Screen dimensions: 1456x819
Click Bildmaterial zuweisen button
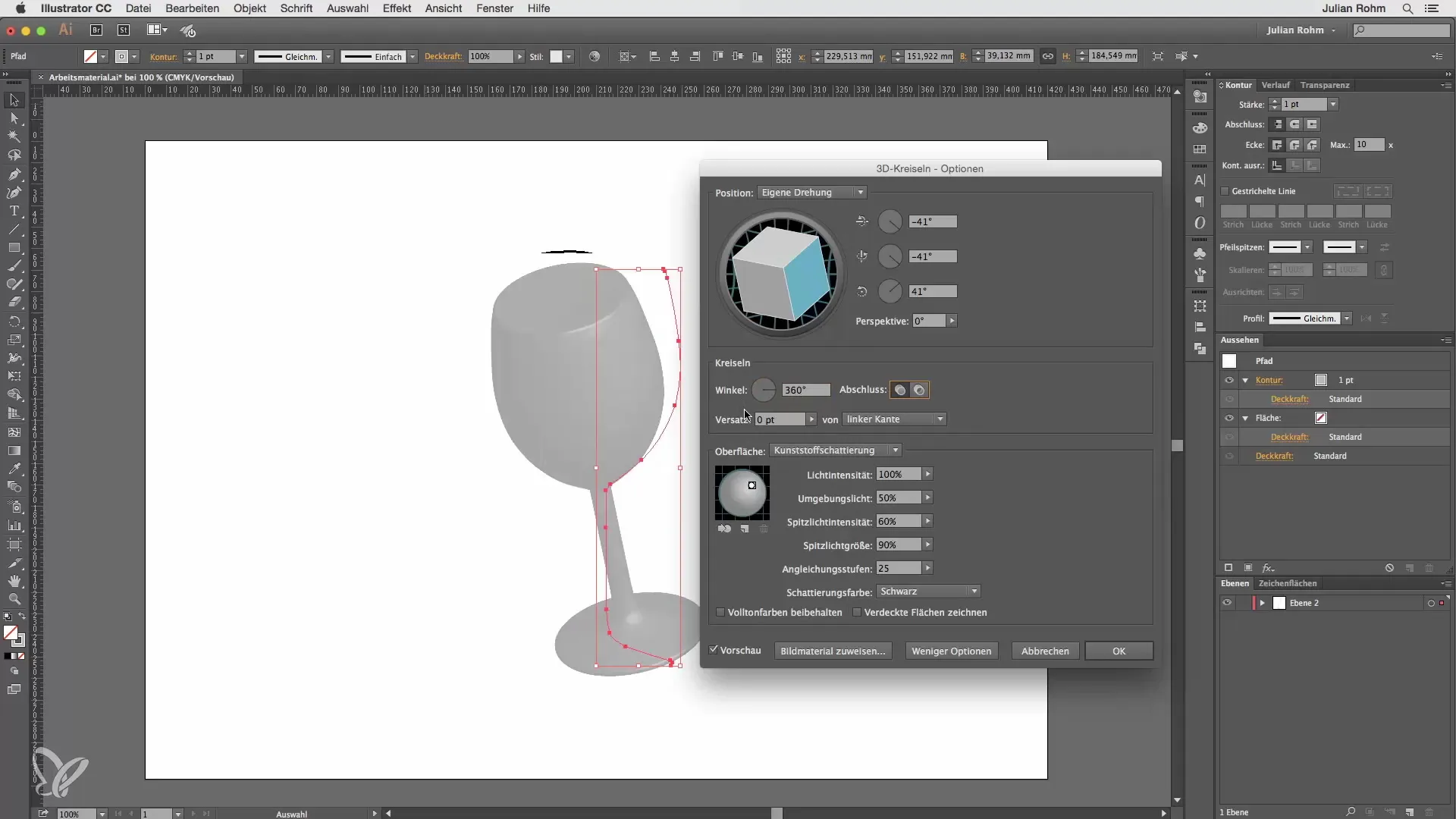833,651
